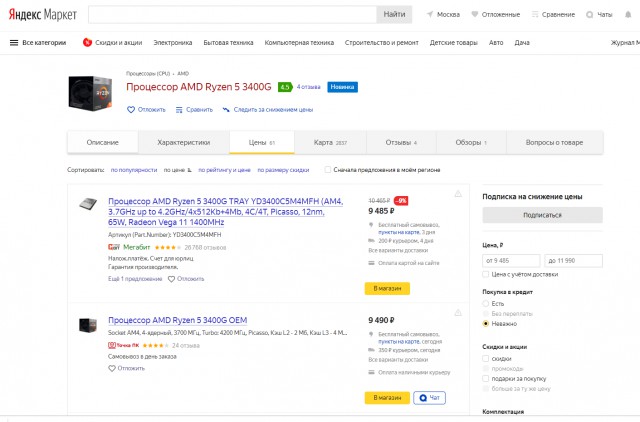Toggle Сначала предложения в моём регионе checkbox
The width and height of the screenshot is (640, 422).
[327, 169]
